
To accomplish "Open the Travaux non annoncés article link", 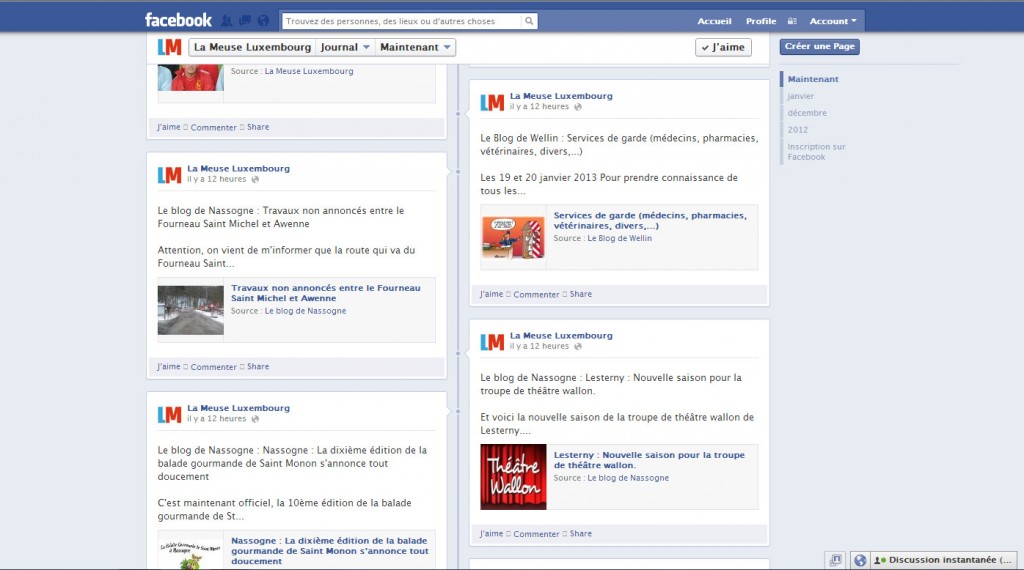I will point(326,293).
